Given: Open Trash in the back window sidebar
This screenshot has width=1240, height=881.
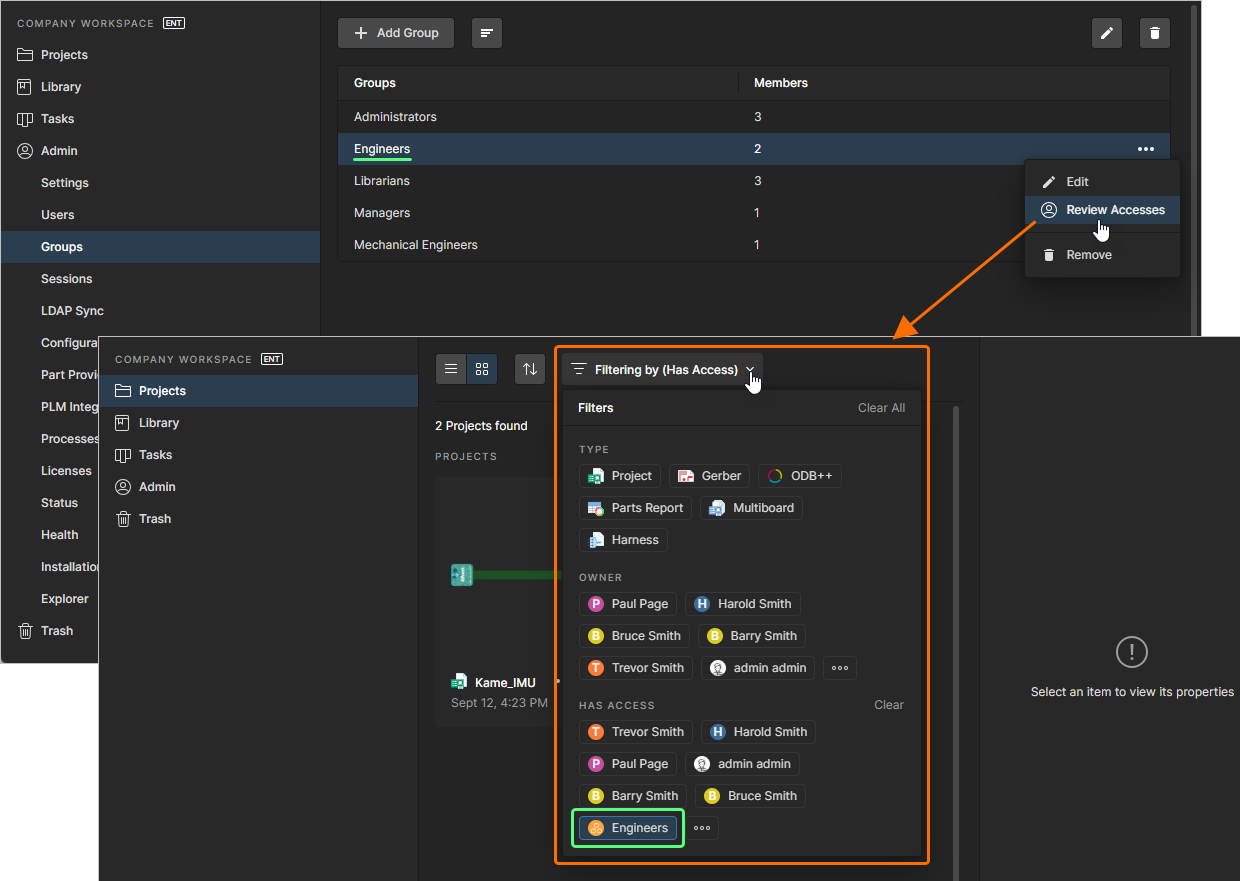Looking at the screenshot, I should [50, 631].
